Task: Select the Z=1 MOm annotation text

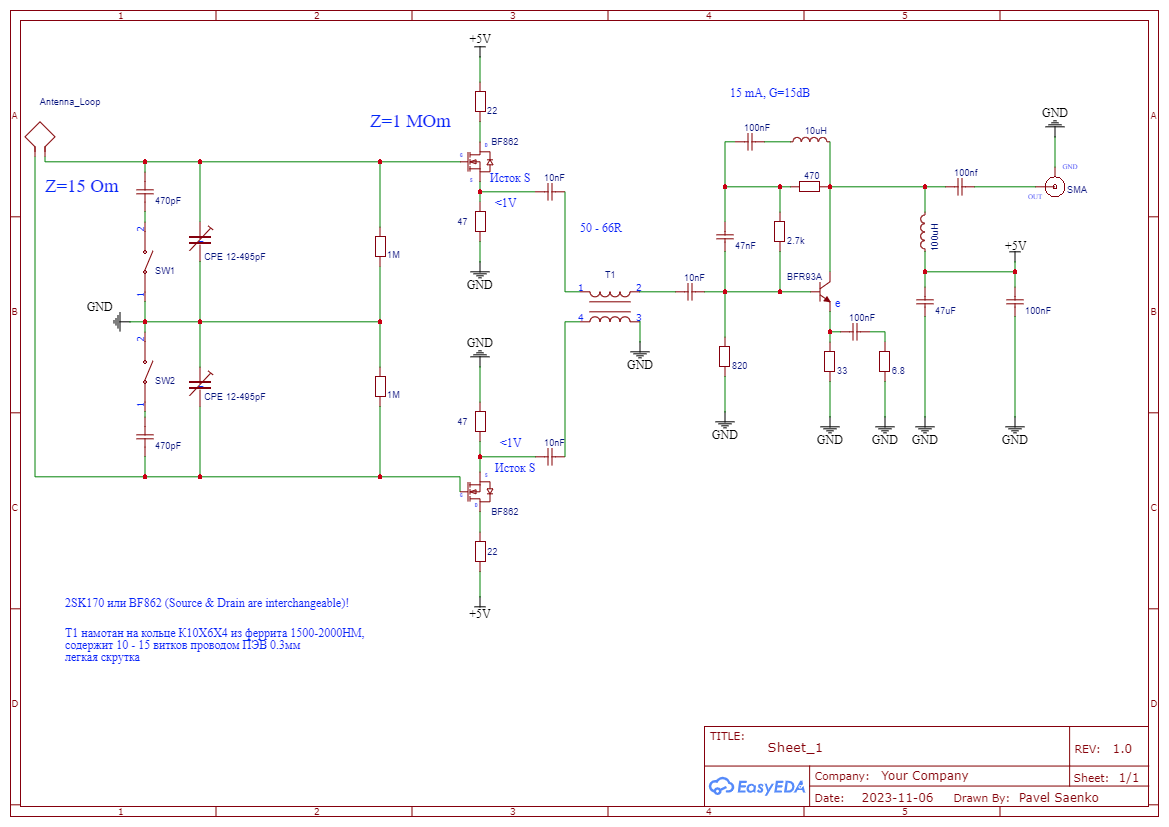Action: (x=410, y=122)
